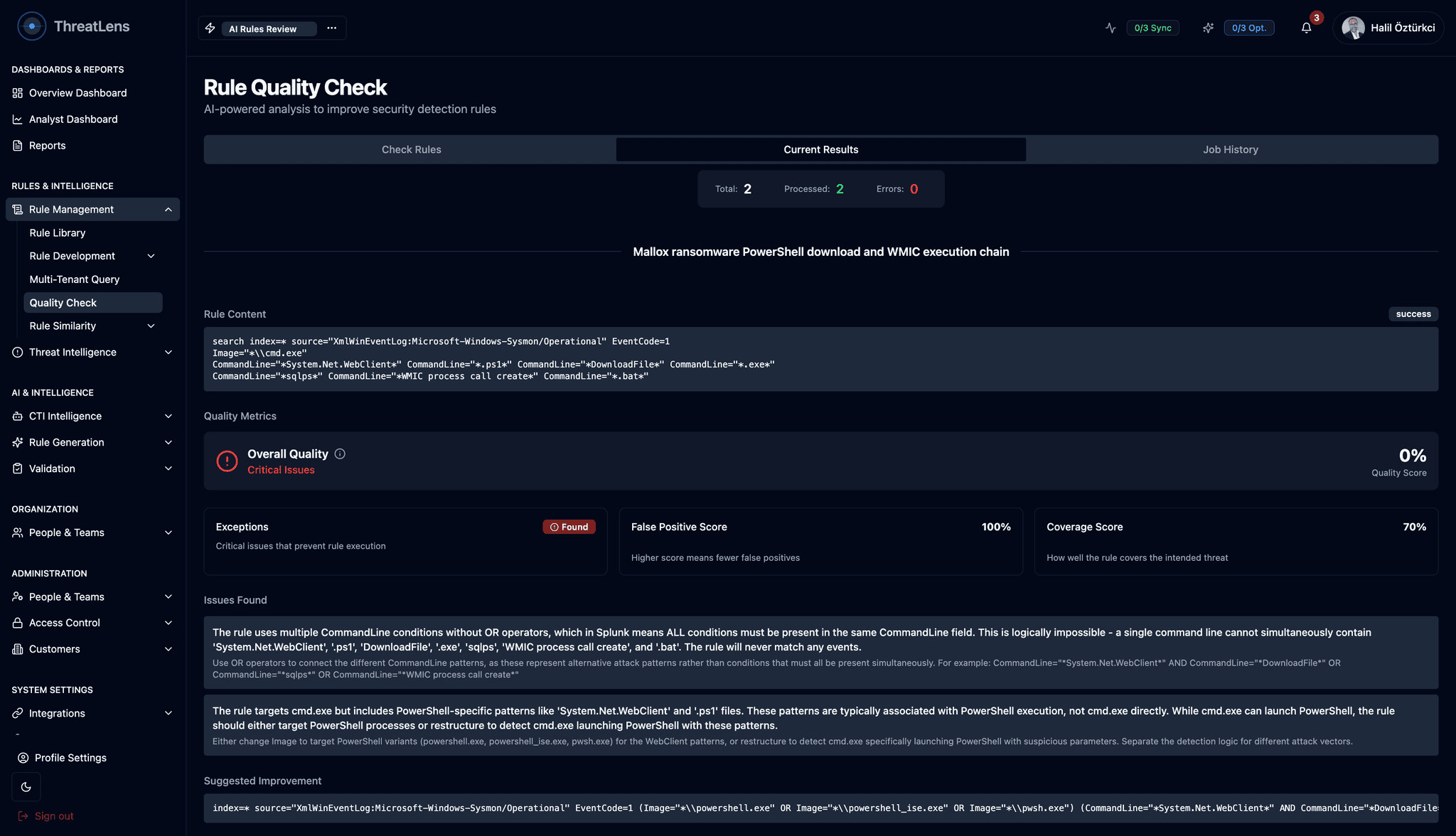Click the ThreatLens logo icon
The width and height of the screenshot is (1456, 836).
click(x=31, y=26)
